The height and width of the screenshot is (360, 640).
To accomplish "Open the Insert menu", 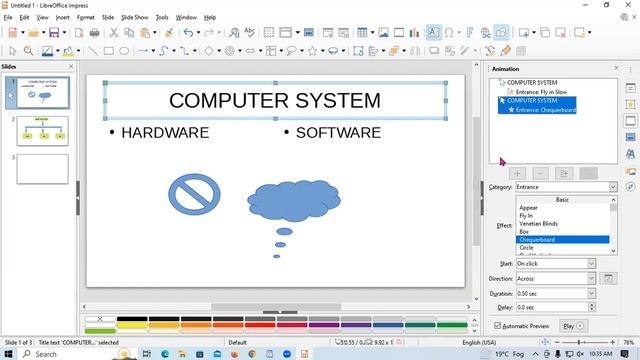I will tap(62, 18).
